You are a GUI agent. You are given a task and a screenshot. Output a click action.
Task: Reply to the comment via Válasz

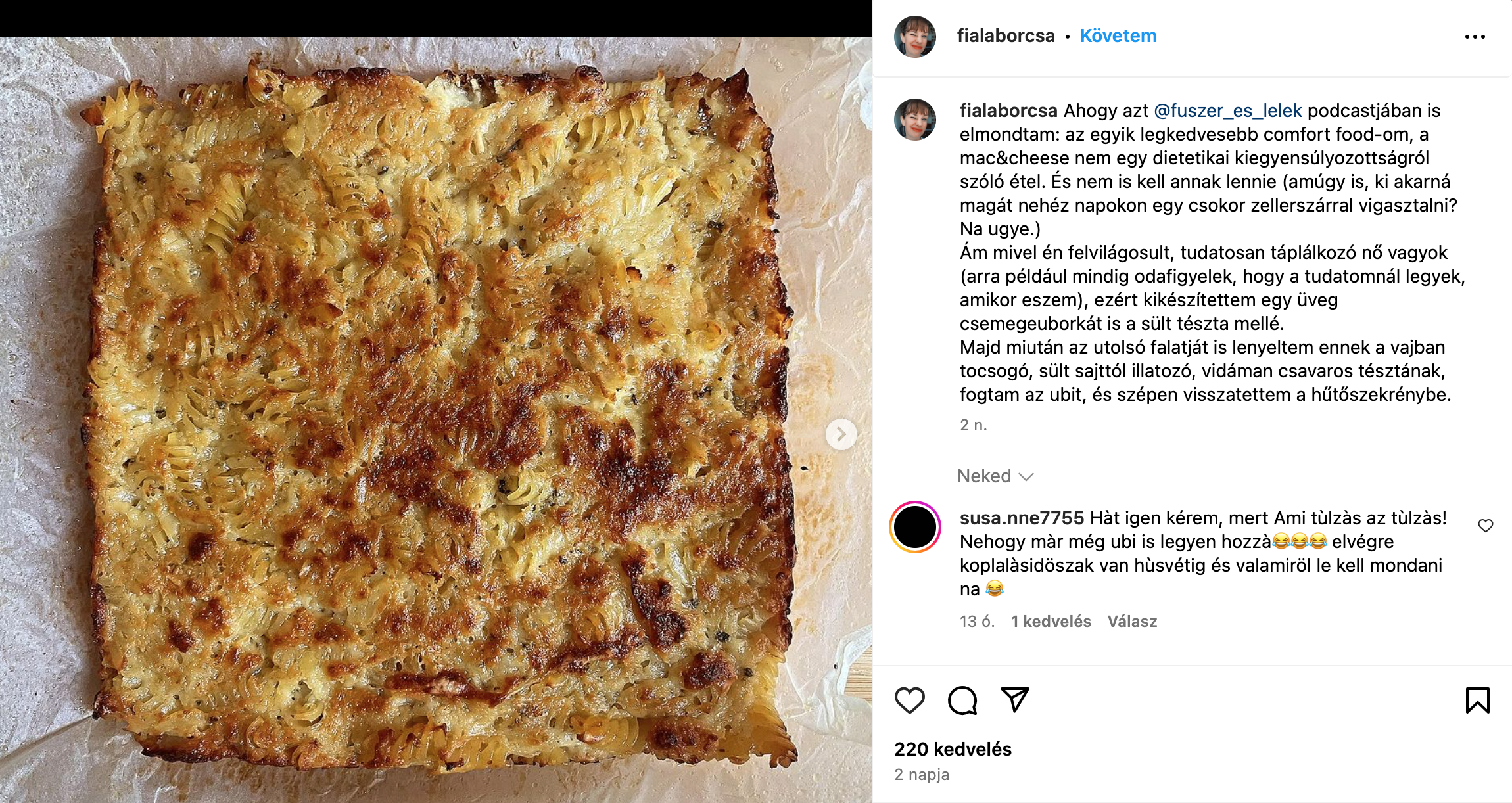1132,622
